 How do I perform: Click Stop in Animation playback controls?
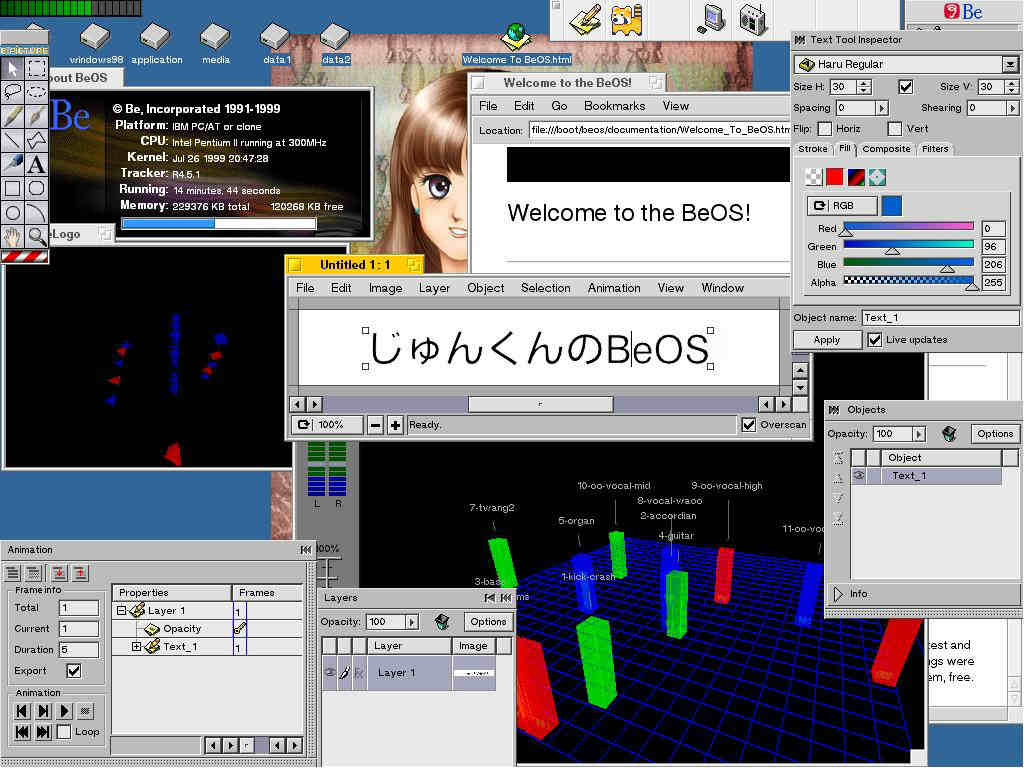(86, 711)
